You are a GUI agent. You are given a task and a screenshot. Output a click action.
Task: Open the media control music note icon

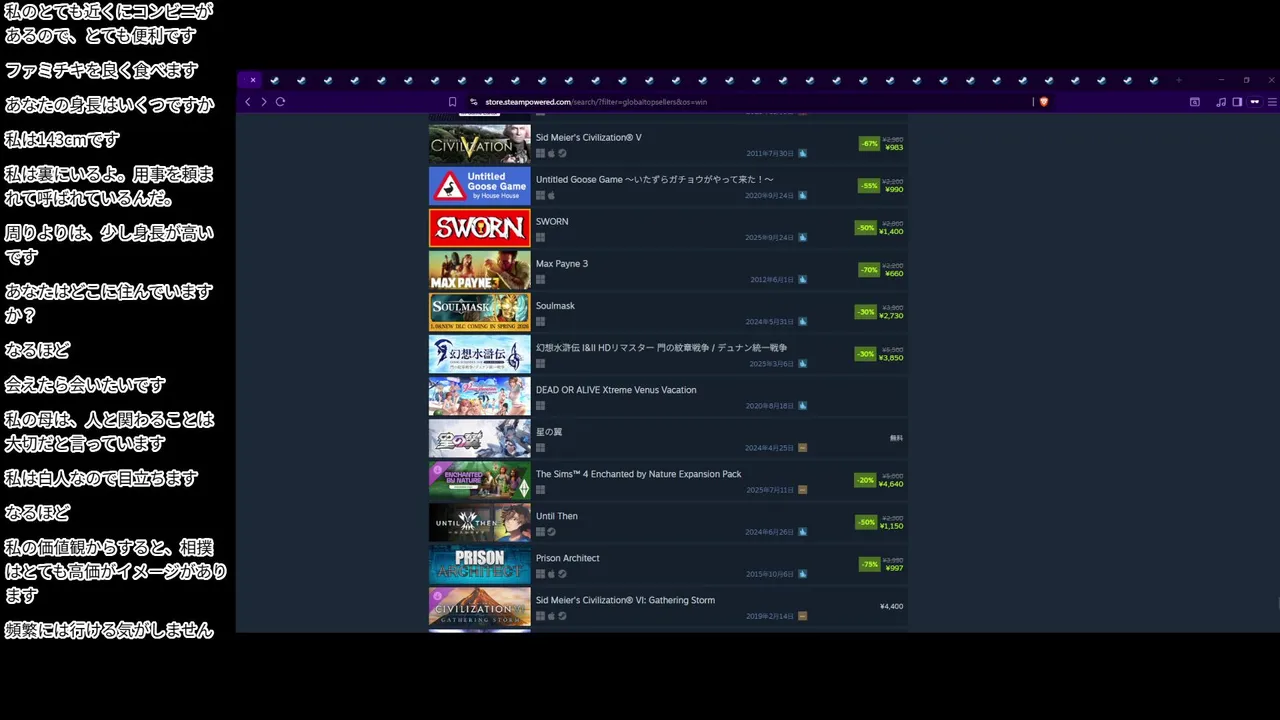coord(1221,102)
